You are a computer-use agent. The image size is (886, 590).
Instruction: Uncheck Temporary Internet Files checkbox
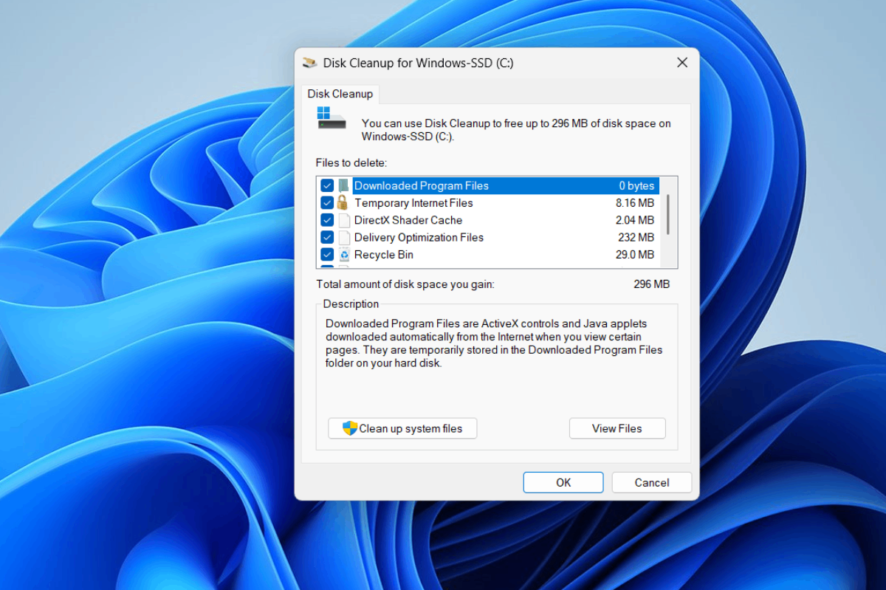point(327,202)
